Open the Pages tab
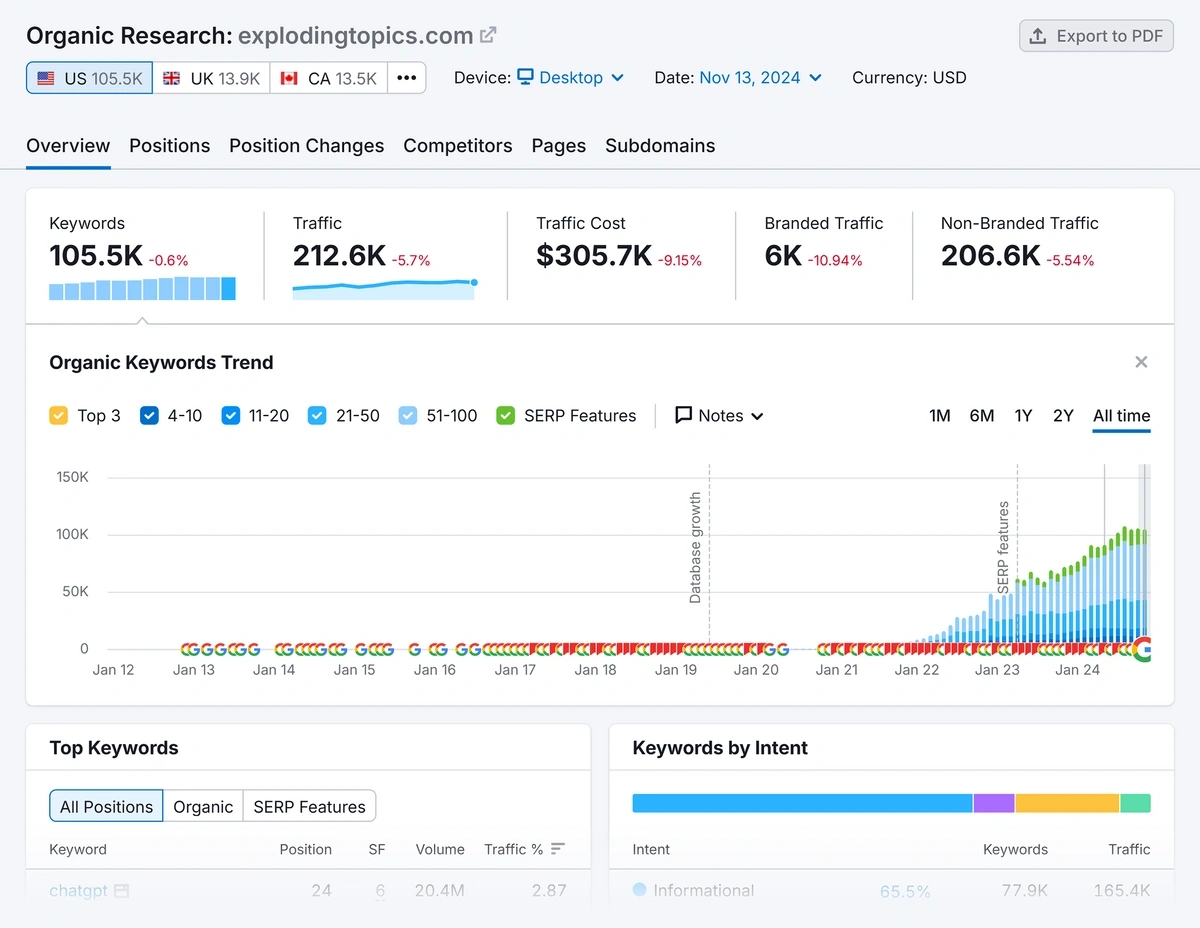The width and height of the screenshot is (1200, 928). (x=559, y=146)
